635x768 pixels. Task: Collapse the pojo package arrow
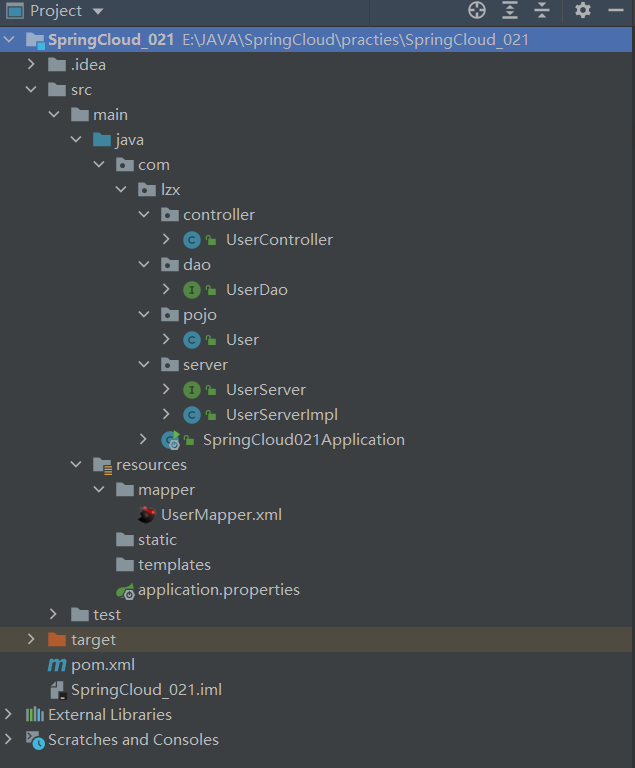[144, 314]
